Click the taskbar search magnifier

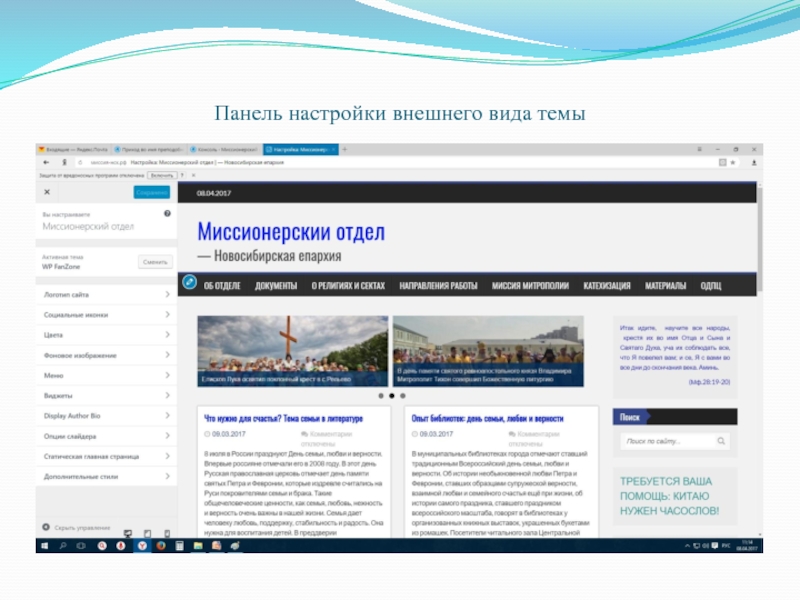[63, 546]
